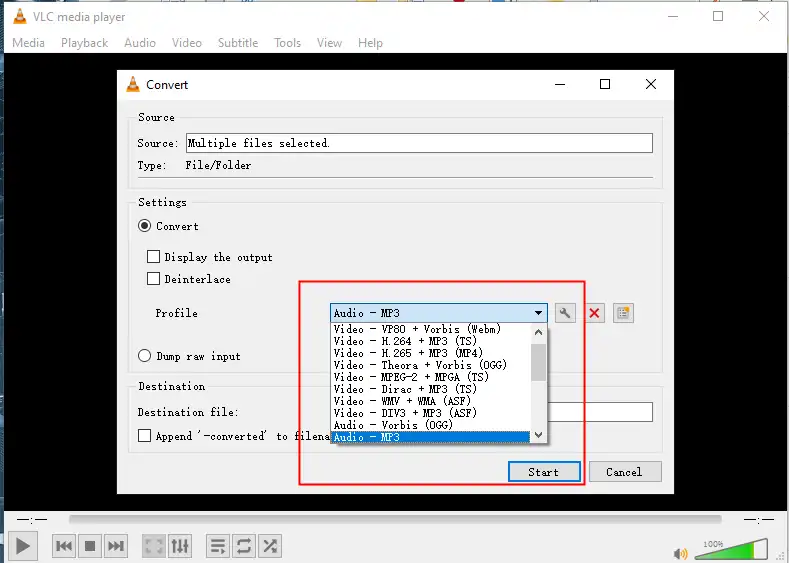Click elapsed time label left of seek bar
The height and width of the screenshot is (563, 789).
coord(32,519)
